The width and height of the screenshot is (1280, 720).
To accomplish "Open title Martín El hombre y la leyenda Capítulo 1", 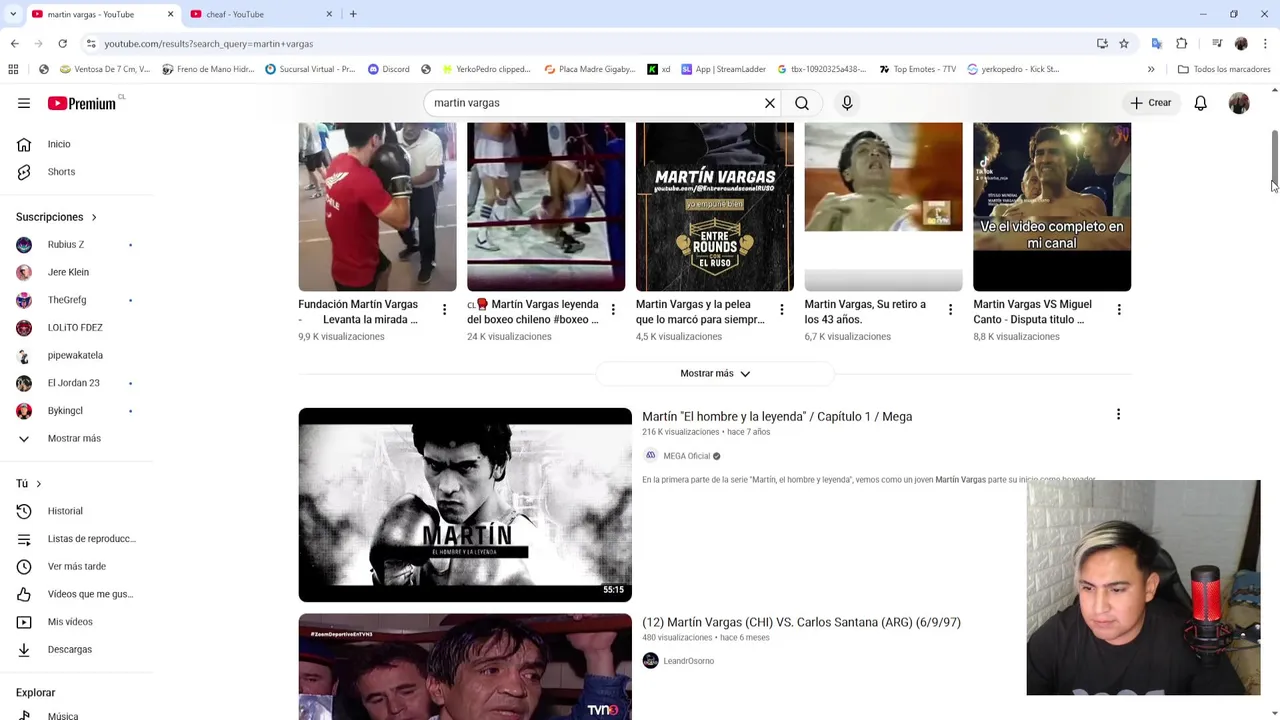I will [x=777, y=417].
